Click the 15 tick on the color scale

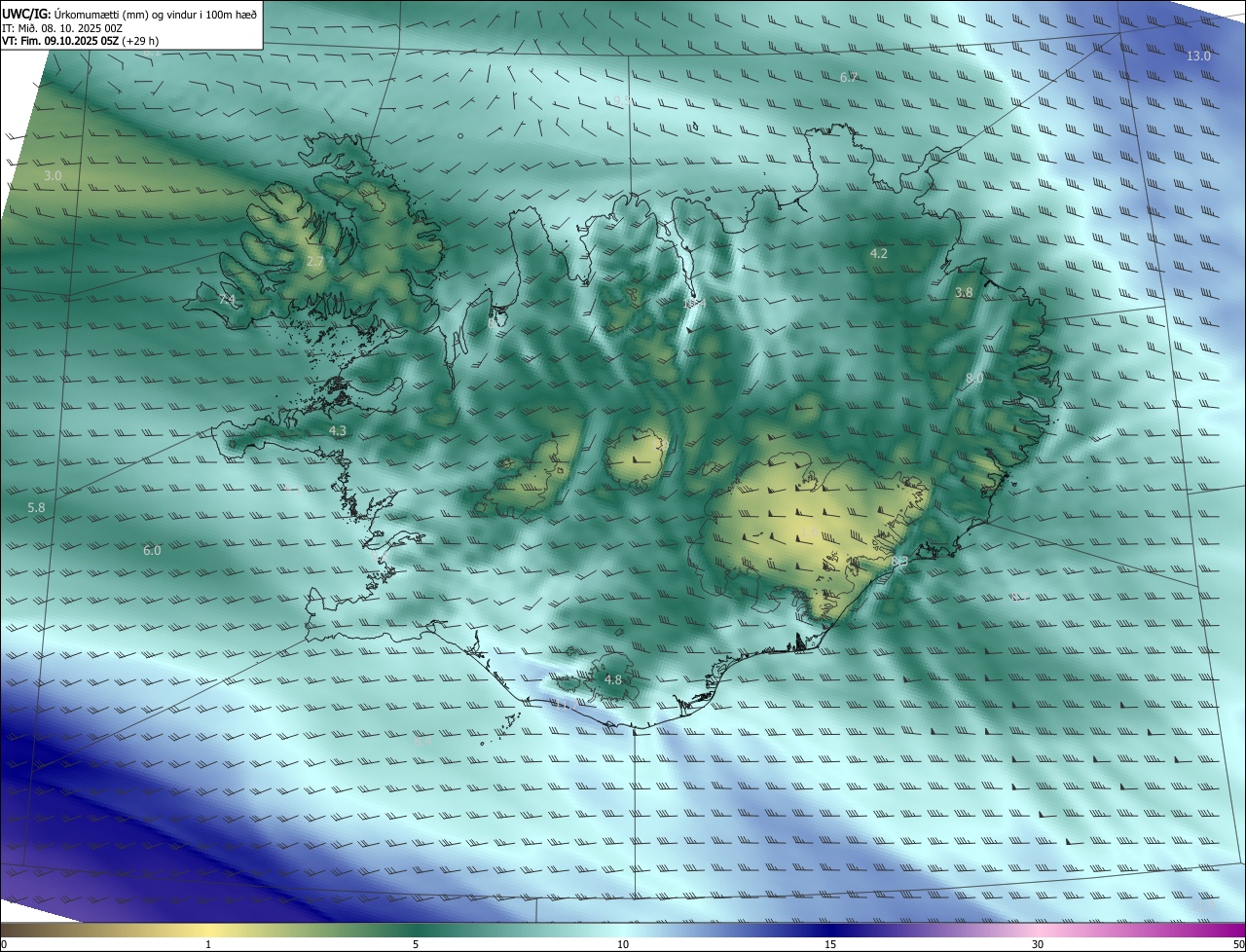(x=830, y=944)
